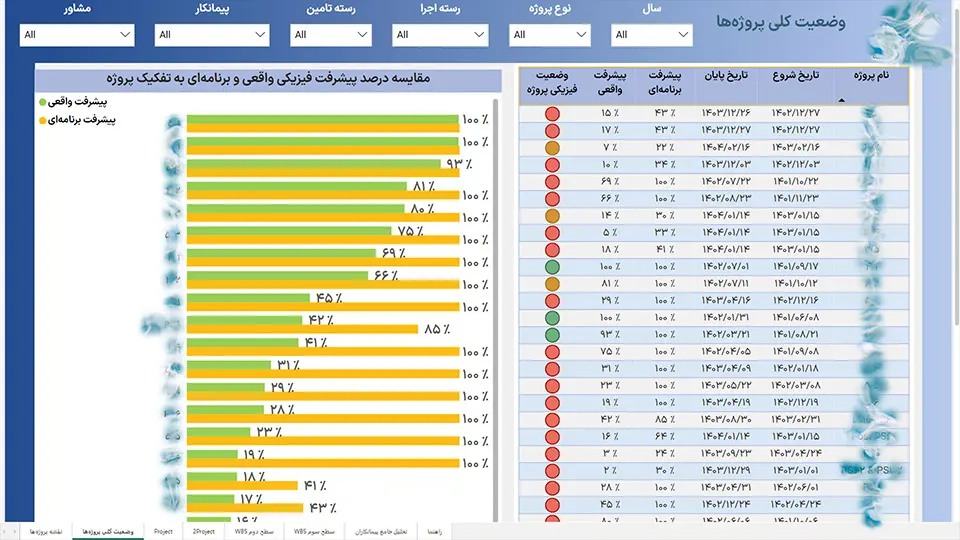This screenshot has width=960, height=540.
Task: Switch to the 2Project sheet tab
Action: pos(204,531)
